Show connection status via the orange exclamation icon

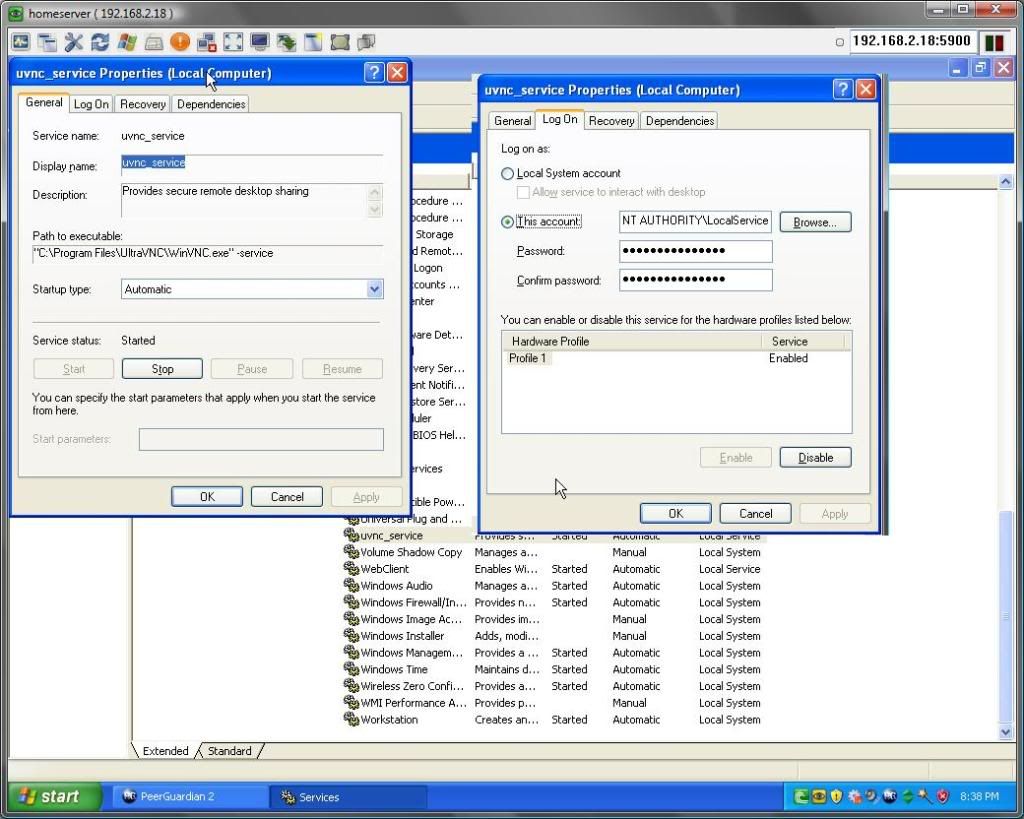pyautogui.click(x=180, y=42)
